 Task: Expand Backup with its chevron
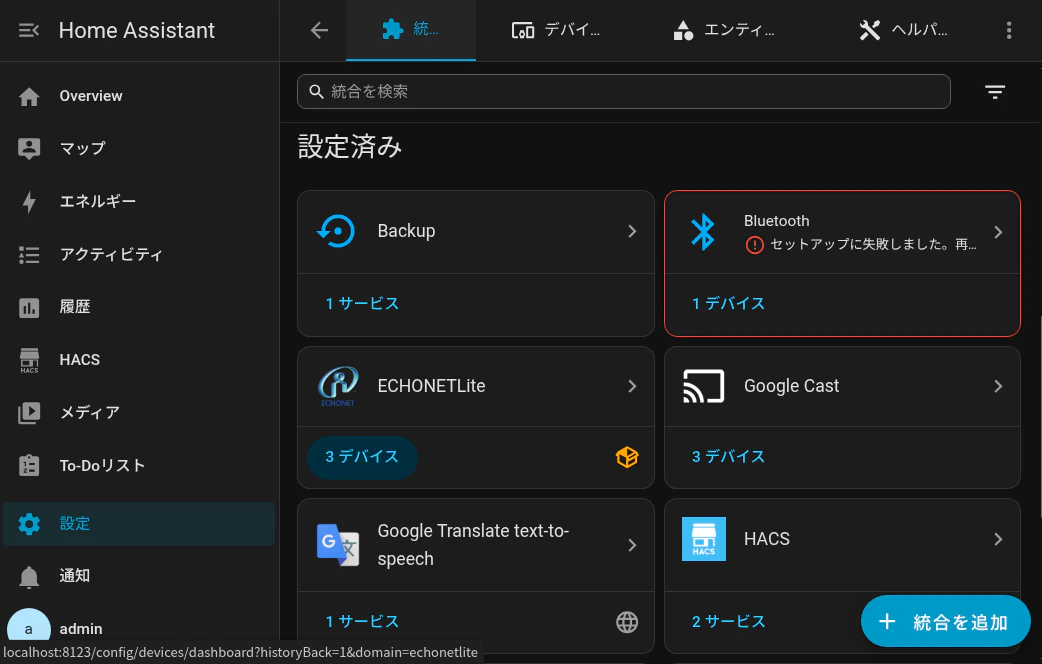pos(632,231)
